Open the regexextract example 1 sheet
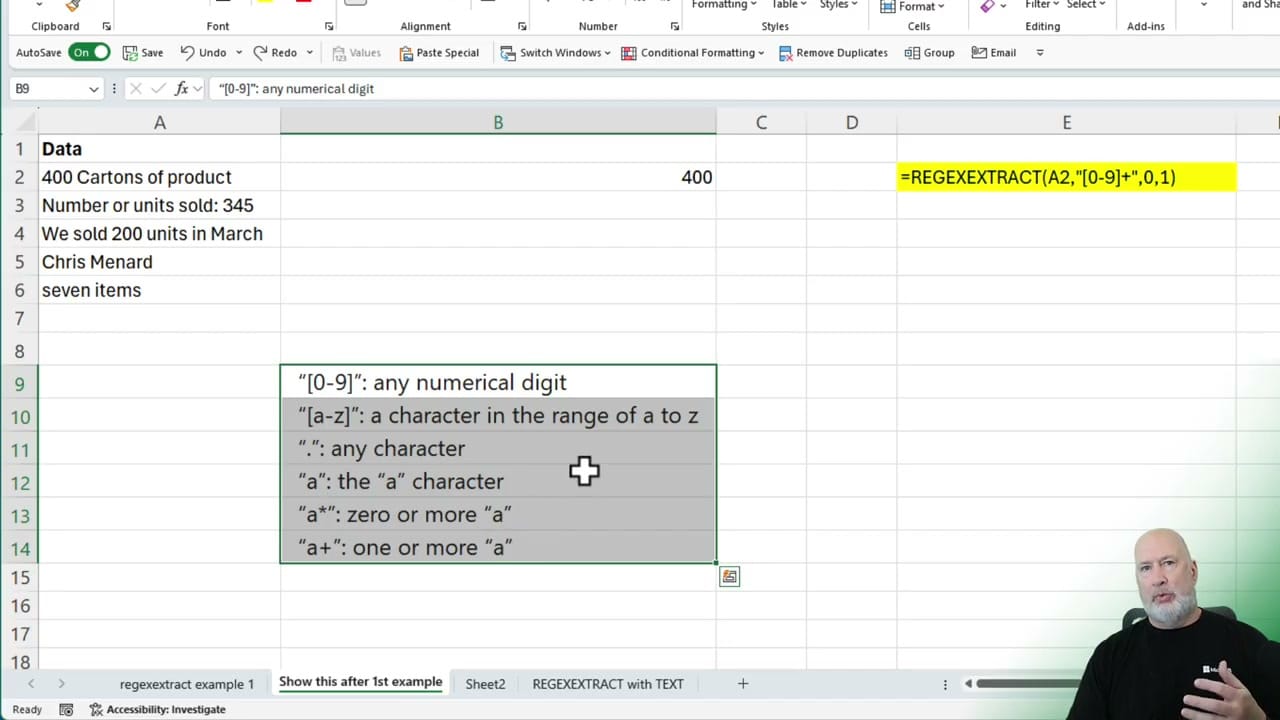Image resolution: width=1280 pixels, height=720 pixels. coord(187,684)
